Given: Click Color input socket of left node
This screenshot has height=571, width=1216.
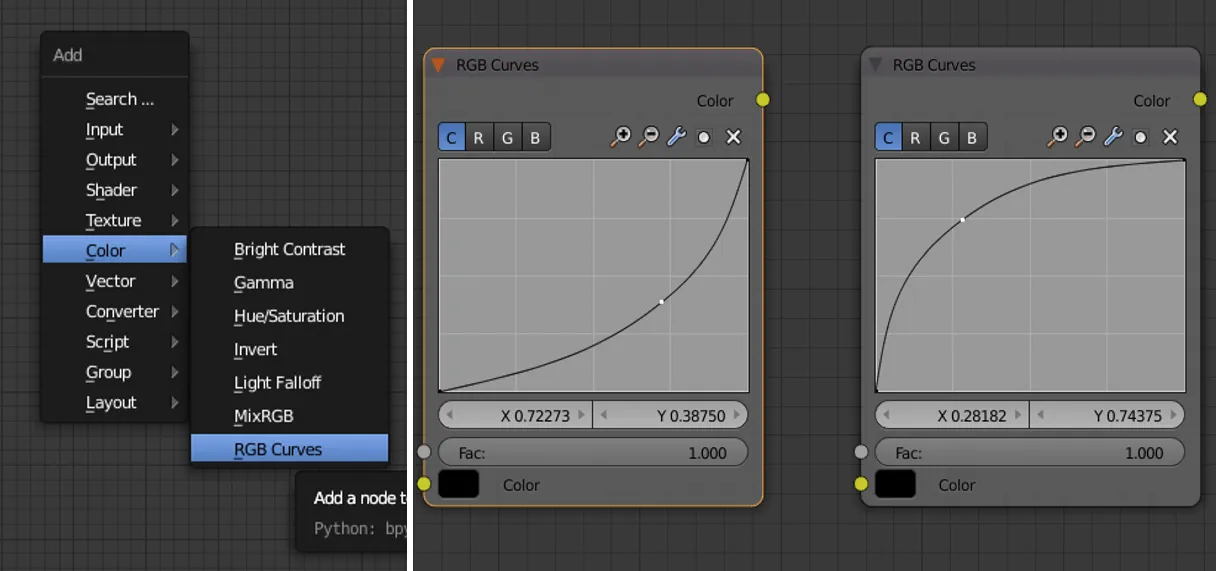Looking at the screenshot, I should point(424,485).
